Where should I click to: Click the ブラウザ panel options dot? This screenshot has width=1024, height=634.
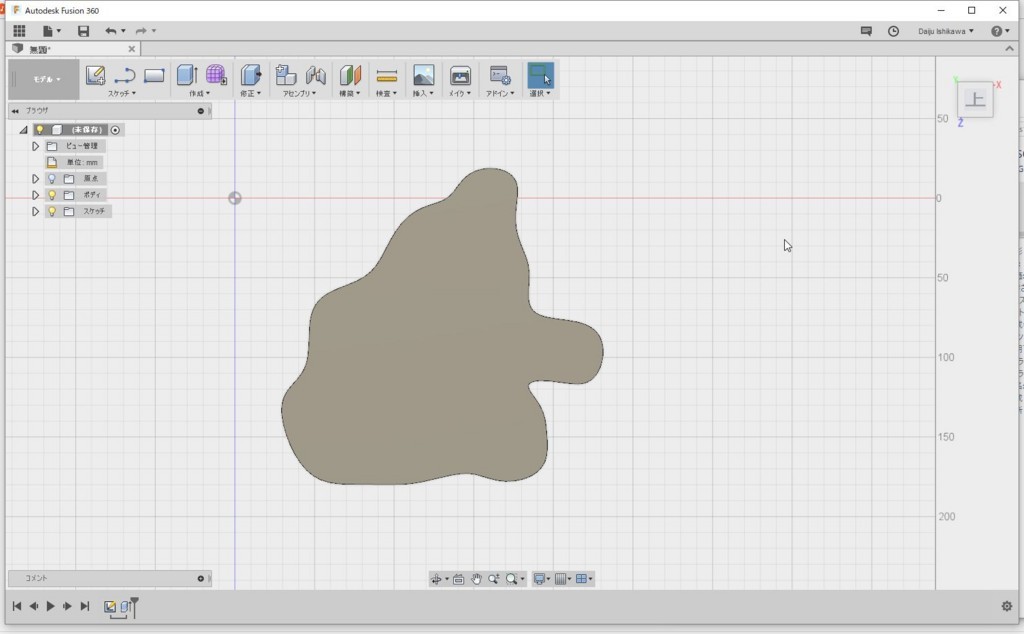coord(200,111)
